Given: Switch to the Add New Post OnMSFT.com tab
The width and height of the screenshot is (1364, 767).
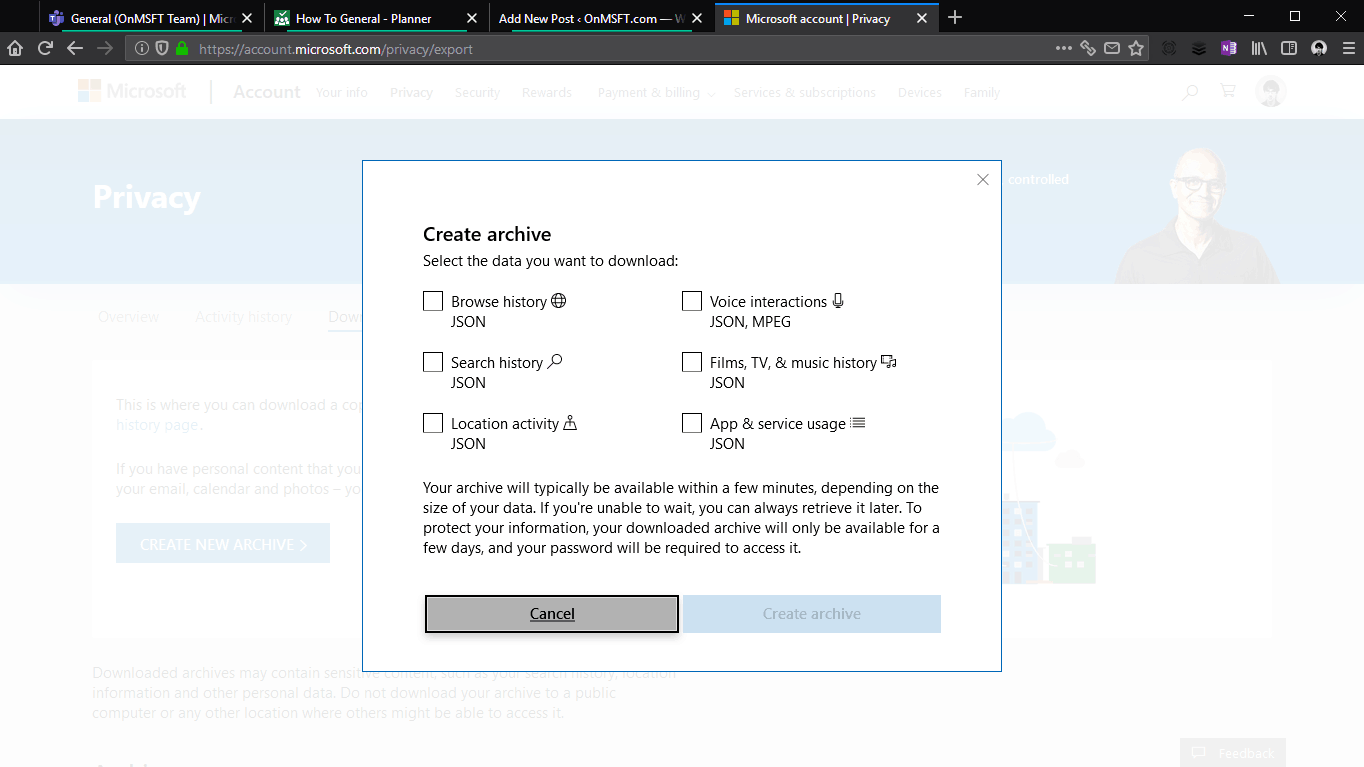Looking at the screenshot, I should pyautogui.click(x=601, y=18).
